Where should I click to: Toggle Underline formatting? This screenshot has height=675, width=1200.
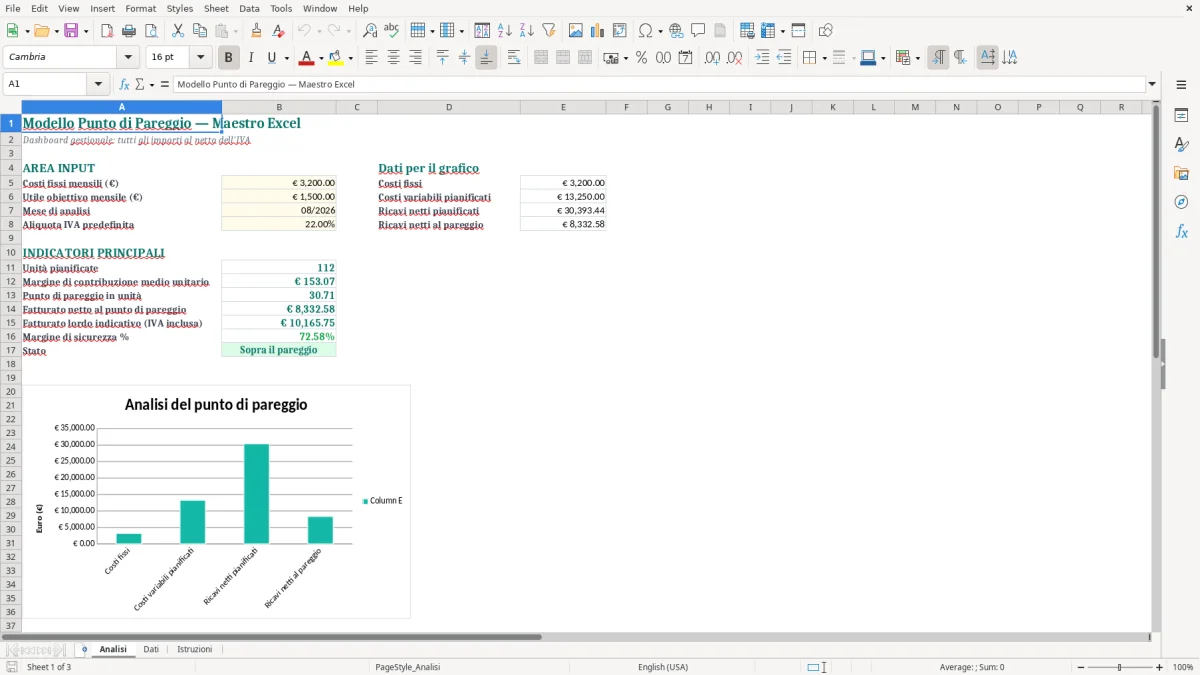(271, 58)
